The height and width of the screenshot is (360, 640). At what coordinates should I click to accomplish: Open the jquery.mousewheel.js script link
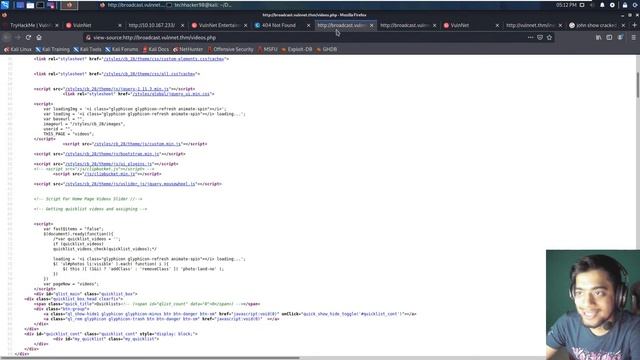pos(130,184)
